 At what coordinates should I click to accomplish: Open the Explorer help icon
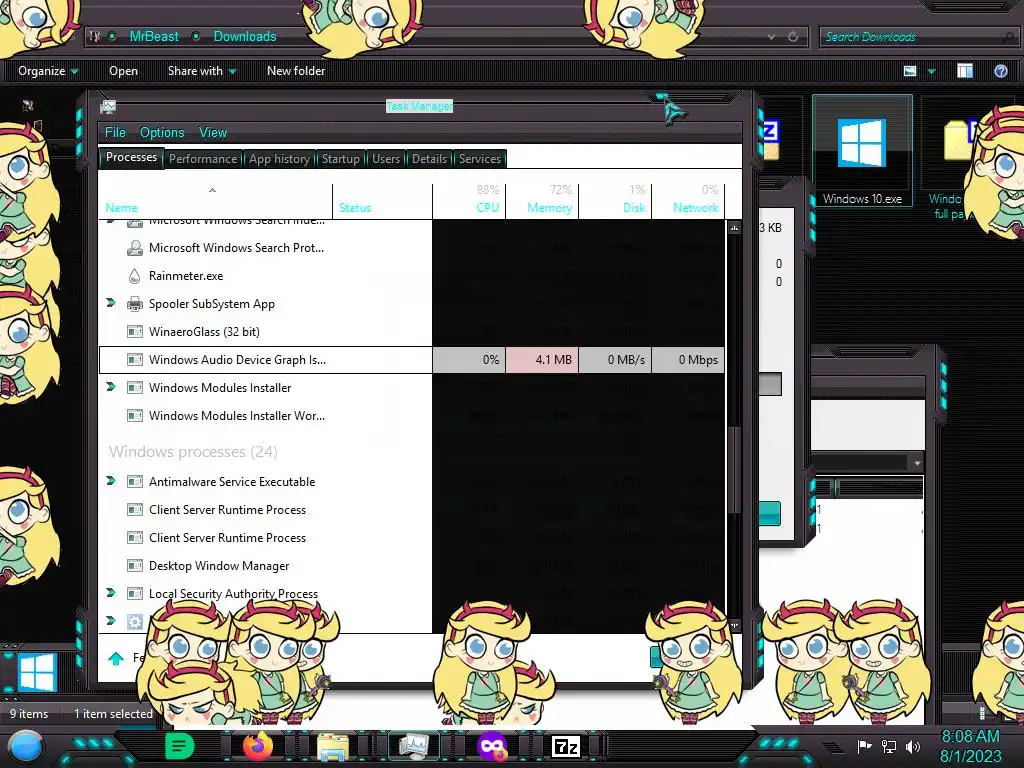pos(1000,71)
